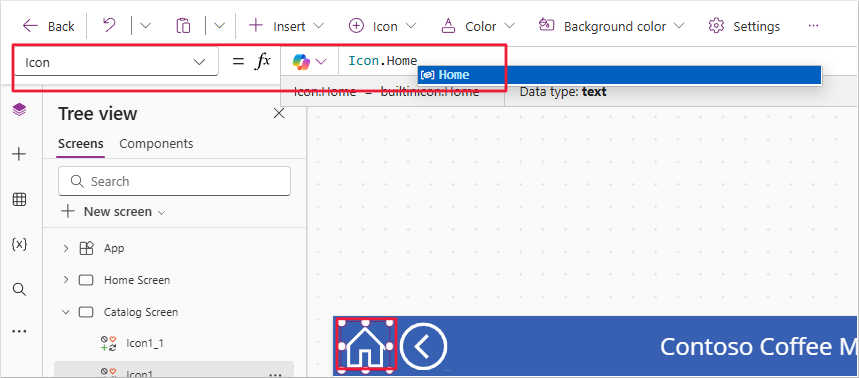The width and height of the screenshot is (859, 378).
Task: Click the Data type text label
Action: (563, 91)
